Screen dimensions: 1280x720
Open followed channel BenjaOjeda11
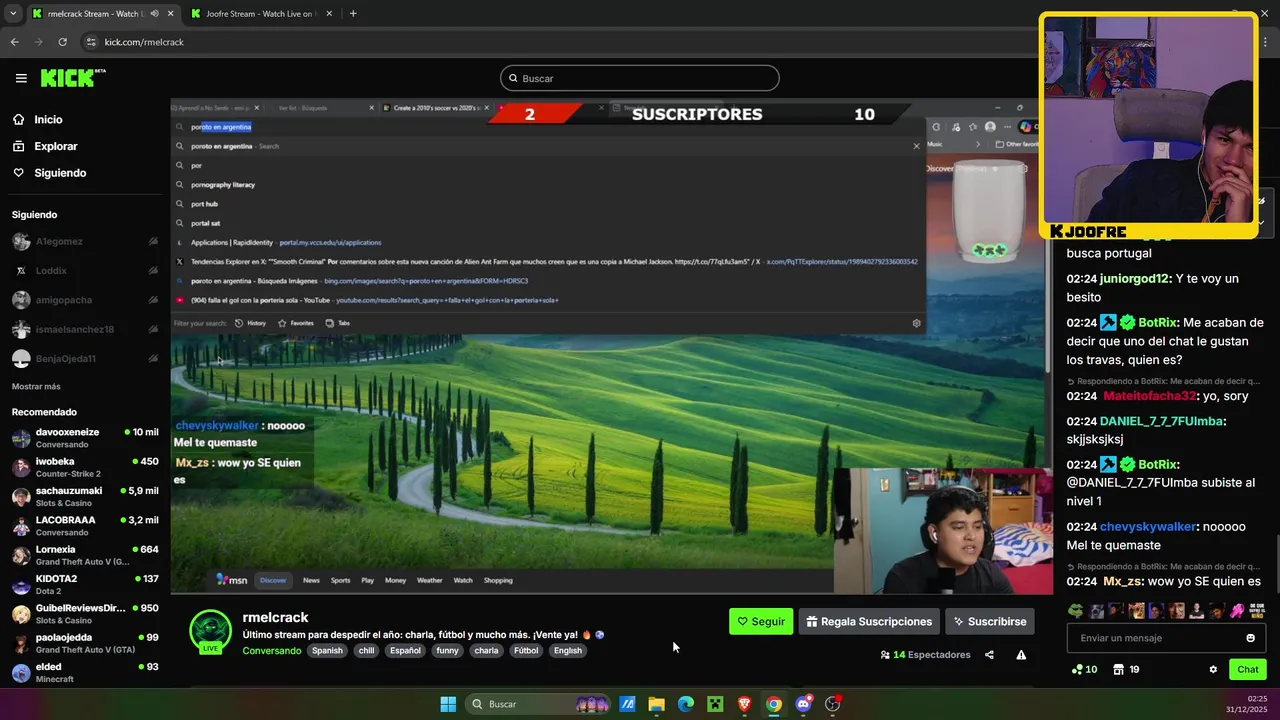85,358
